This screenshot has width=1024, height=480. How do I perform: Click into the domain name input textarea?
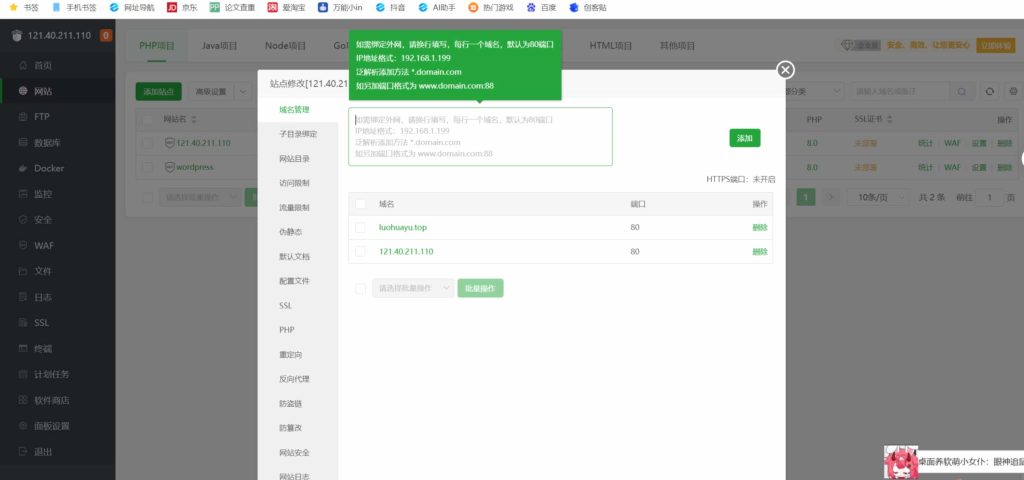480,136
